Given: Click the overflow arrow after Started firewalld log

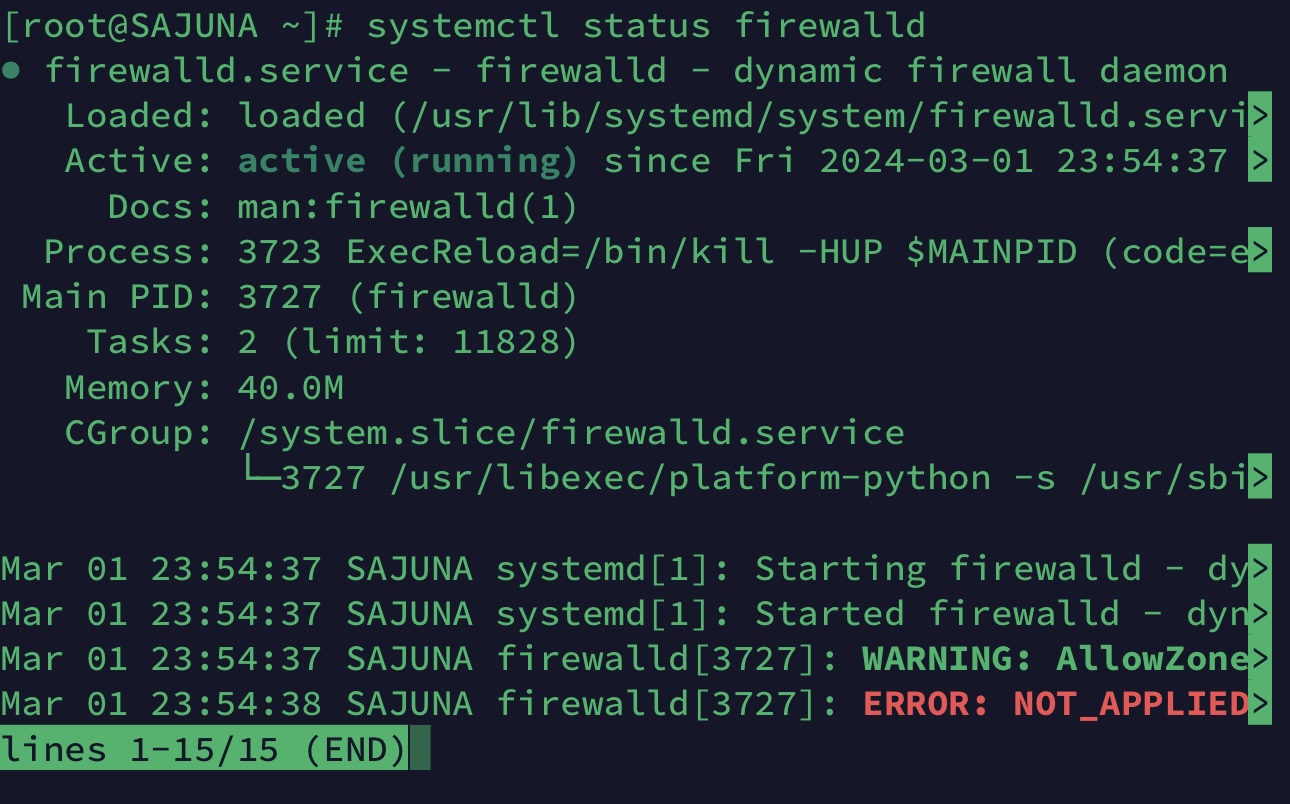Looking at the screenshot, I should point(1260,613).
